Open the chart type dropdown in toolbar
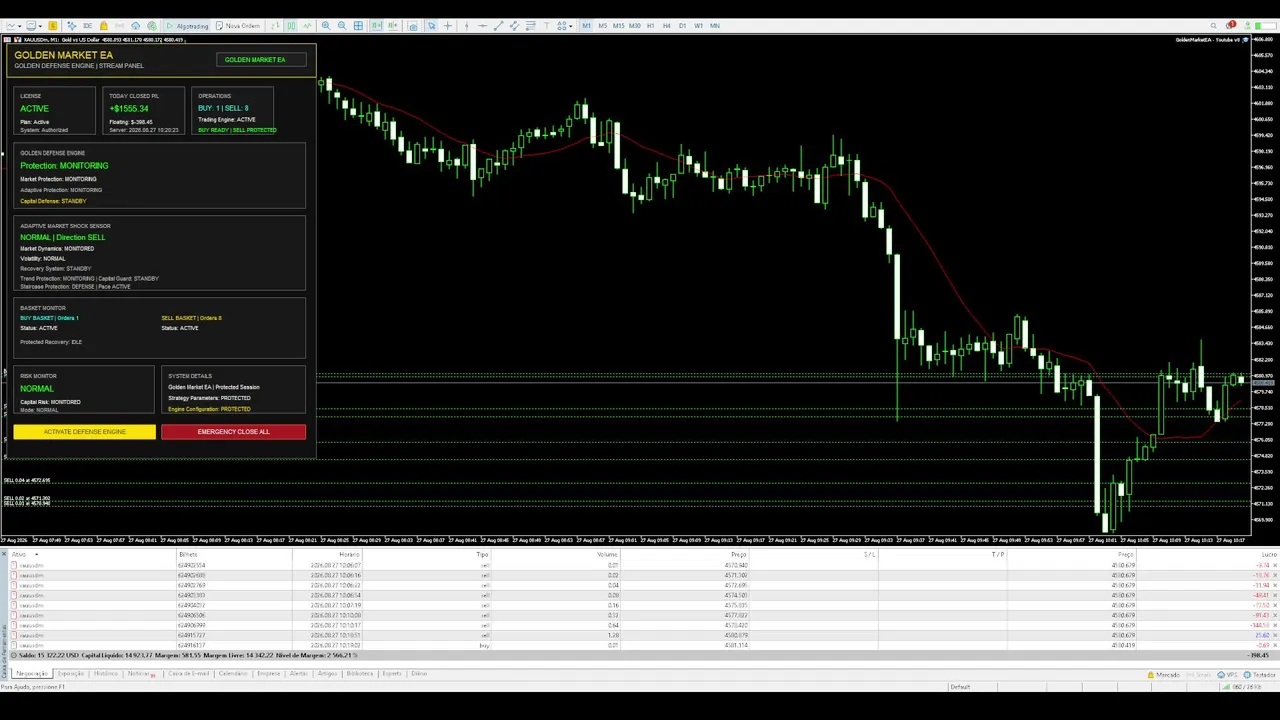1280x720 pixels. (x=13, y=25)
